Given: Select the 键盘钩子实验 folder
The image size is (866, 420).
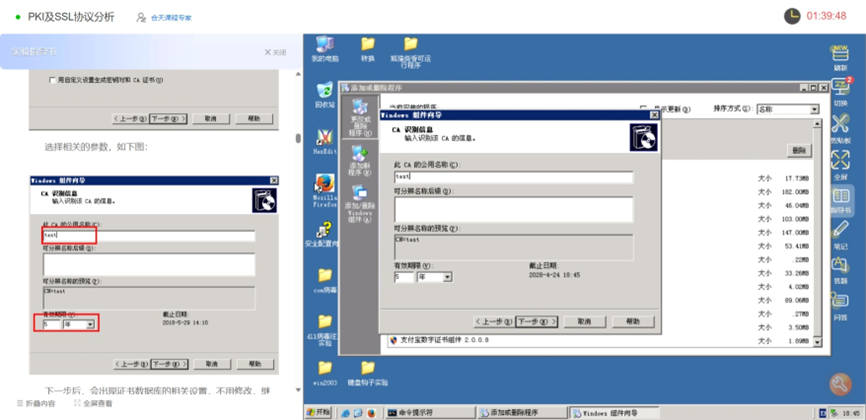Looking at the screenshot, I should click(x=368, y=373).
